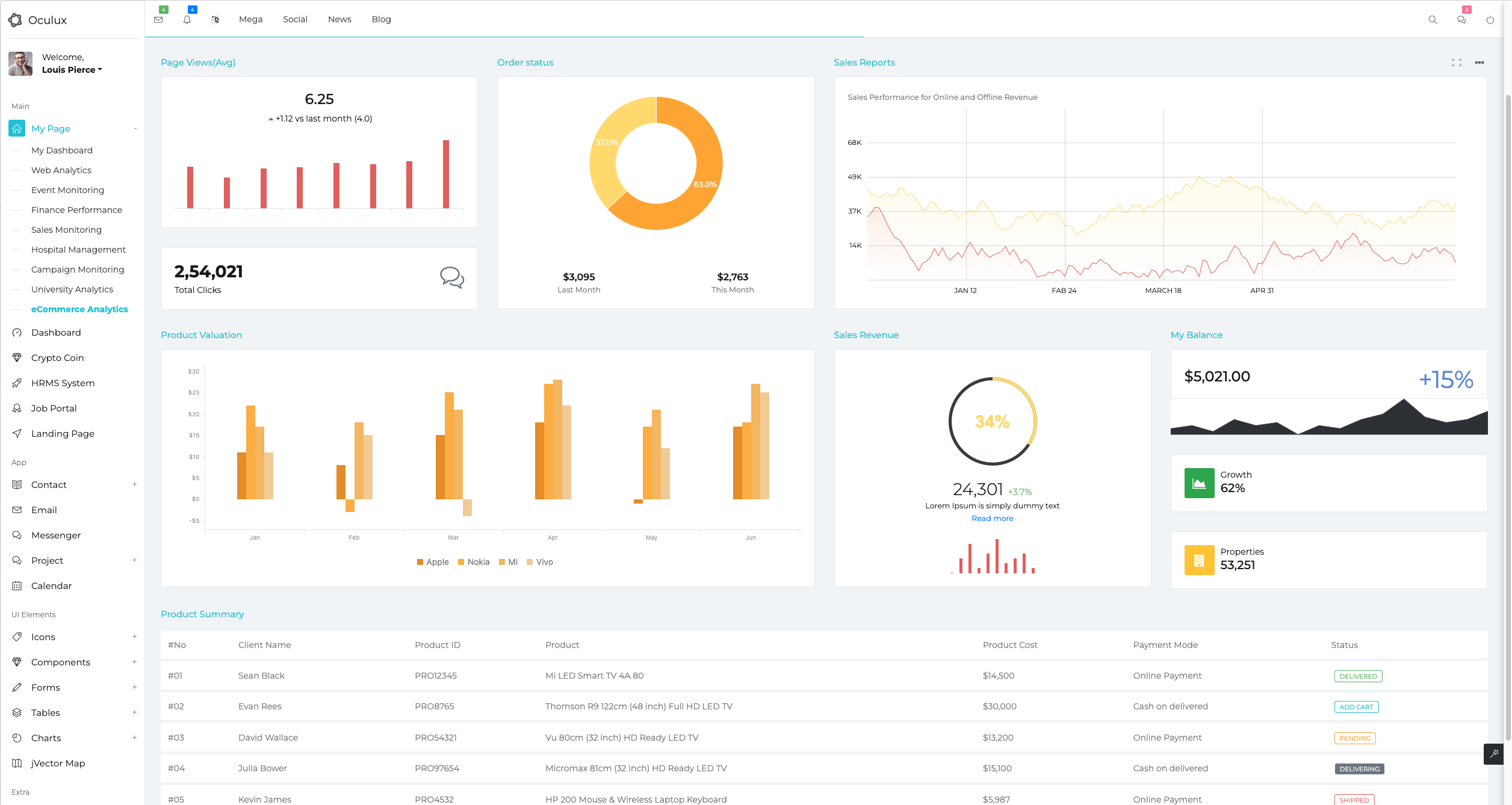
Task: Expand the Tables submenu
Action: 135,712
